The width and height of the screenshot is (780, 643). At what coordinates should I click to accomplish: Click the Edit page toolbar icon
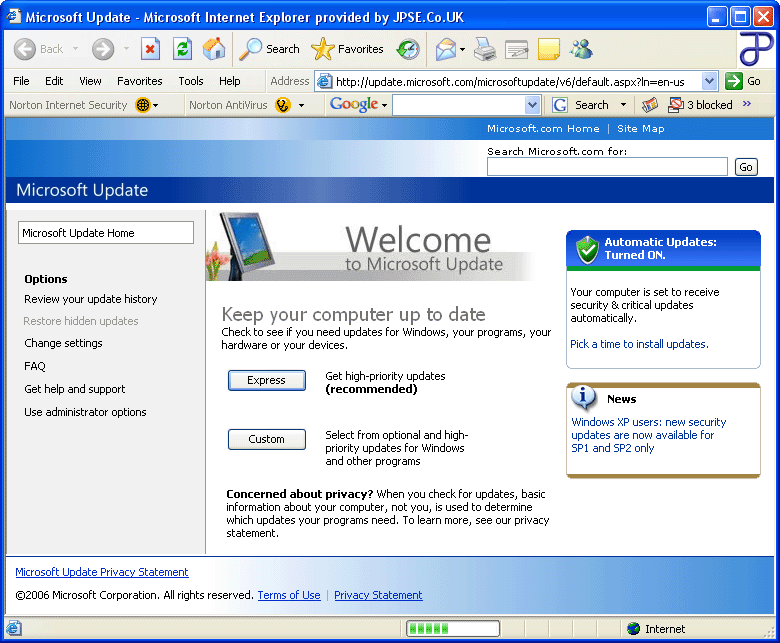coord(517,49)
